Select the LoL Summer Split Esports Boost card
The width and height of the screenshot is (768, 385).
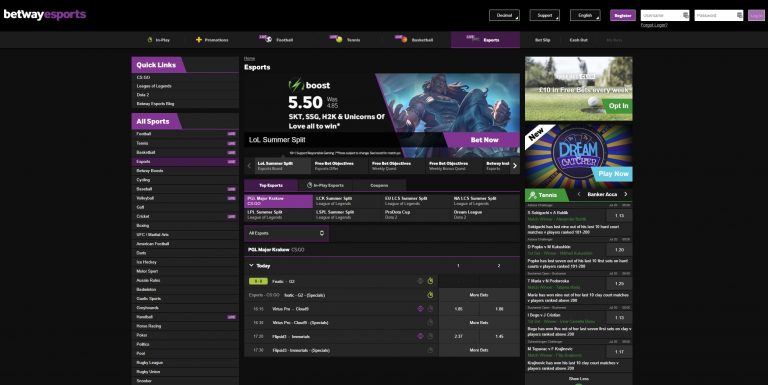(282, 166)
